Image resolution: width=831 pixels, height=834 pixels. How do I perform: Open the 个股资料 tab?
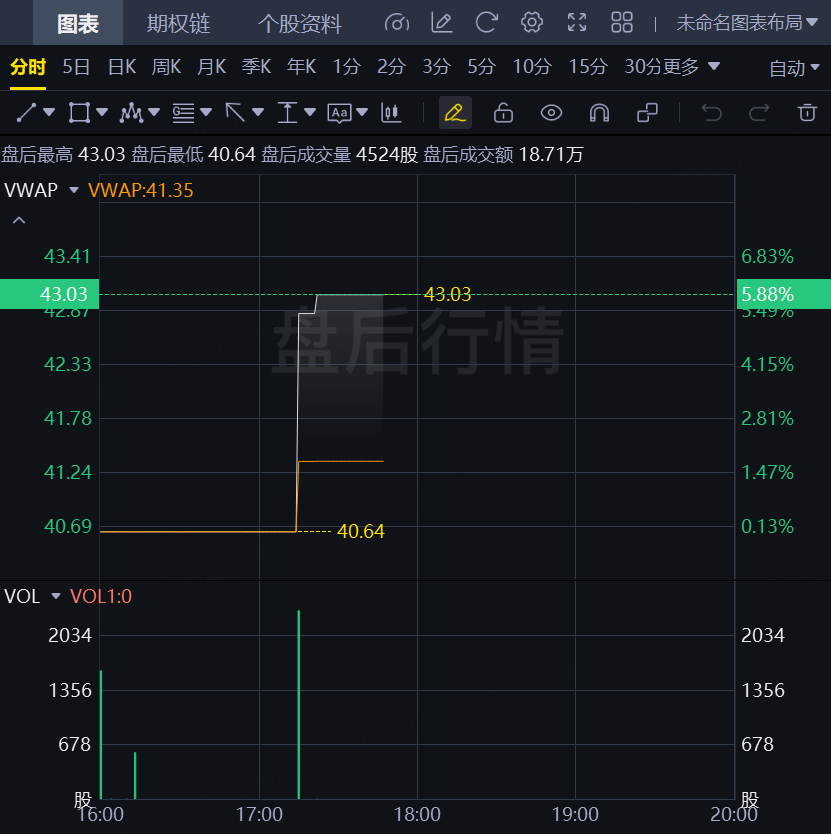coord(300,23)
